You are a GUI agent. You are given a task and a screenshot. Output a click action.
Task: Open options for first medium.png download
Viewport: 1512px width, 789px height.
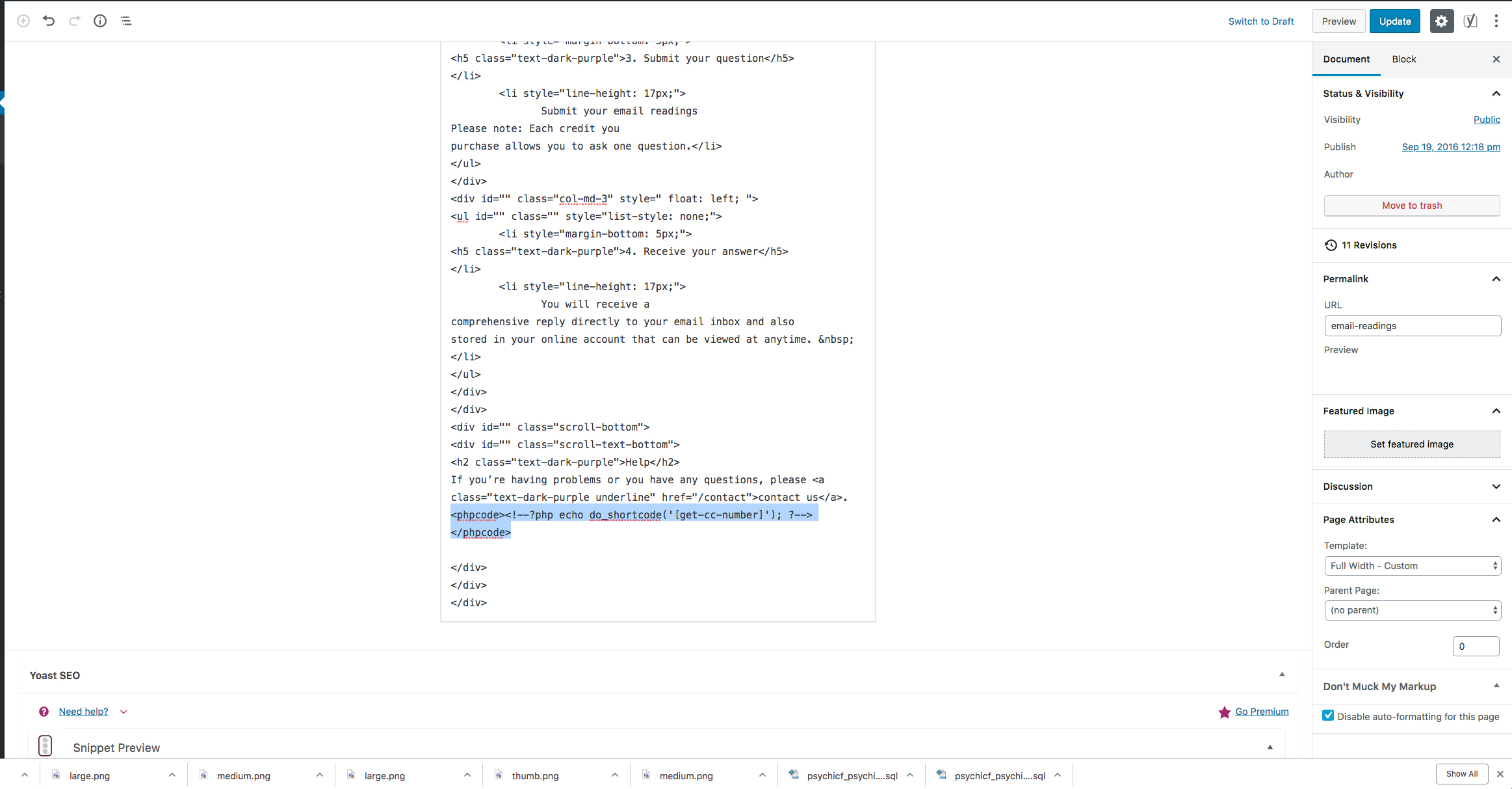coord(320,775)
